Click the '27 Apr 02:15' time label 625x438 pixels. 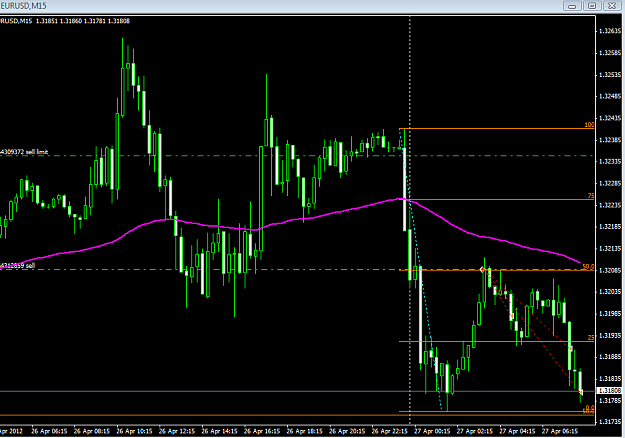pos(475,431)
